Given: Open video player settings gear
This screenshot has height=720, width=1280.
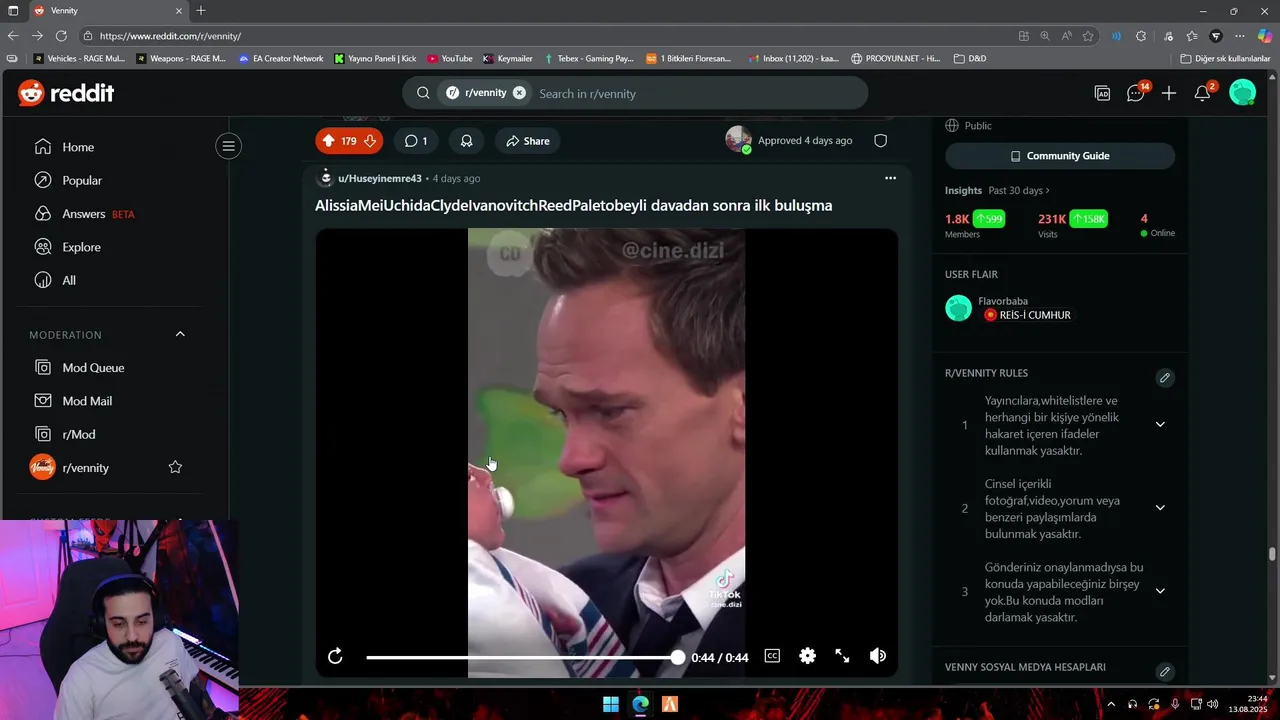Looking at the screenshot, I should click(807, 656).
